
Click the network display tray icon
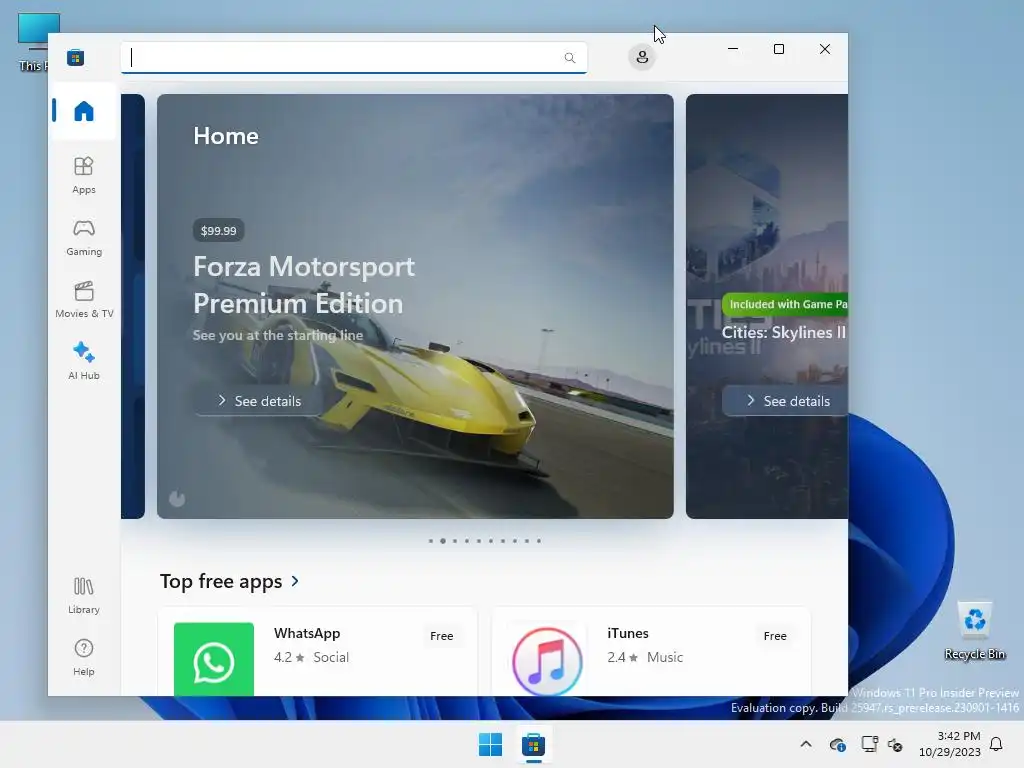[x=869, y=744]
